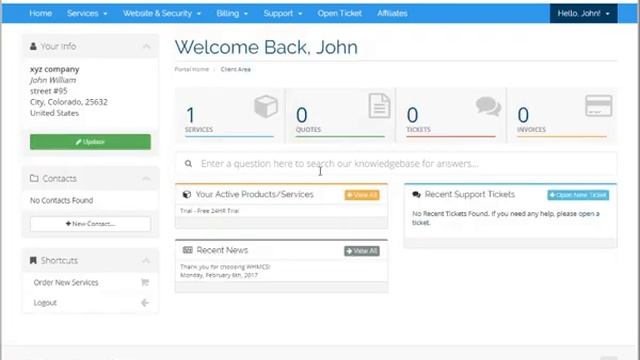Click the xyz company name text

55,69
